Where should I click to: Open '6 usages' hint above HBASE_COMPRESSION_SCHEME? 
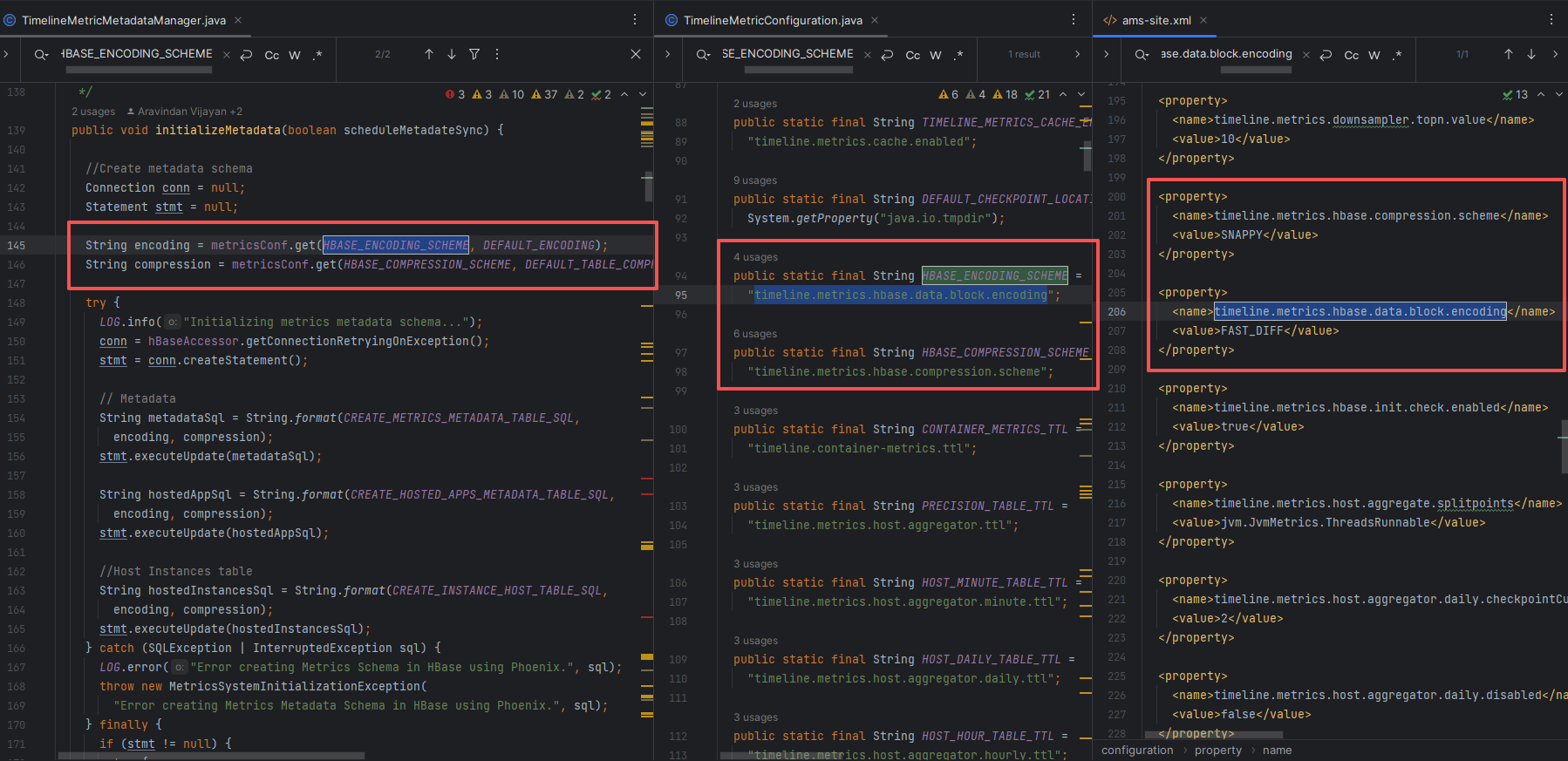tap(755, 334)
